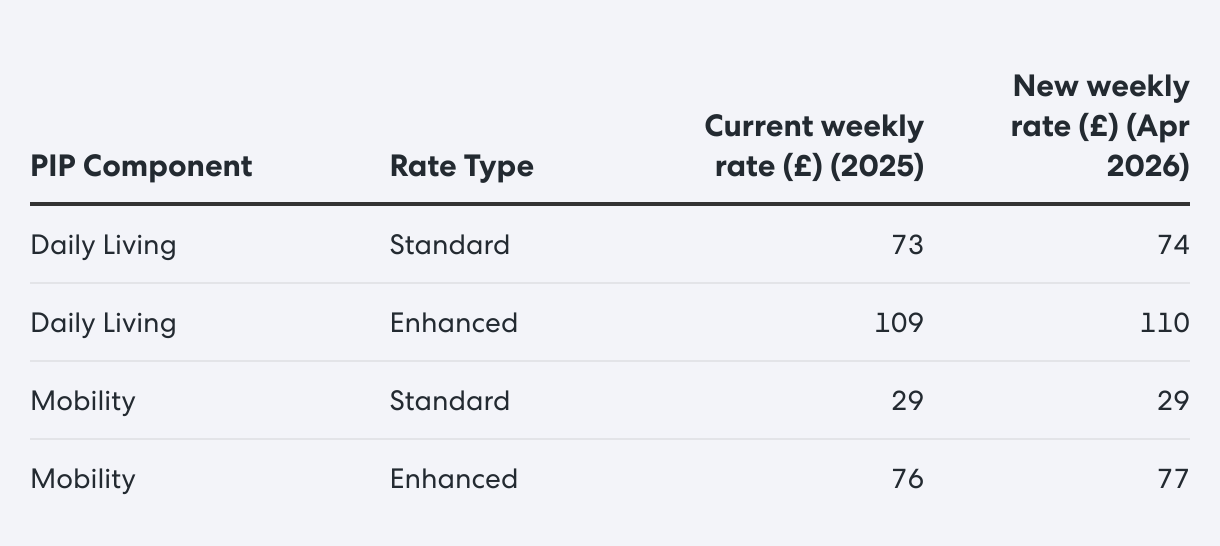Click the Current weekly rate (2025) header
This screenshot has height=546, width=1220.
point(814,146)
